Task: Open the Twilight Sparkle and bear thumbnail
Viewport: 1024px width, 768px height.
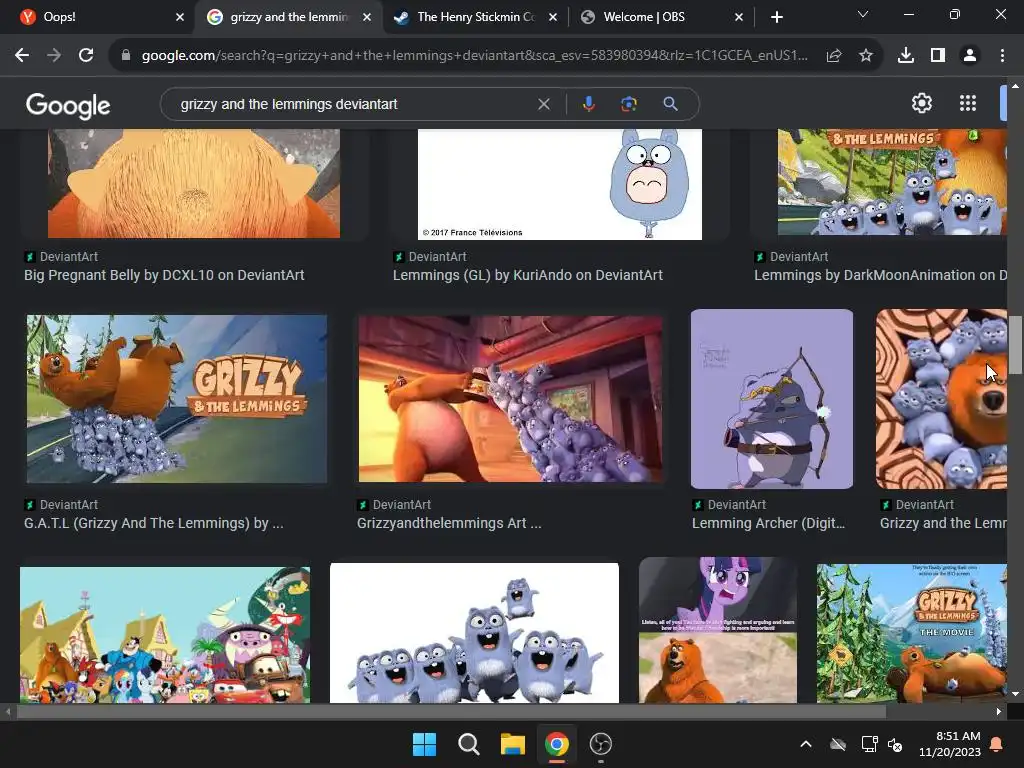Action: (x=718, y=630)
